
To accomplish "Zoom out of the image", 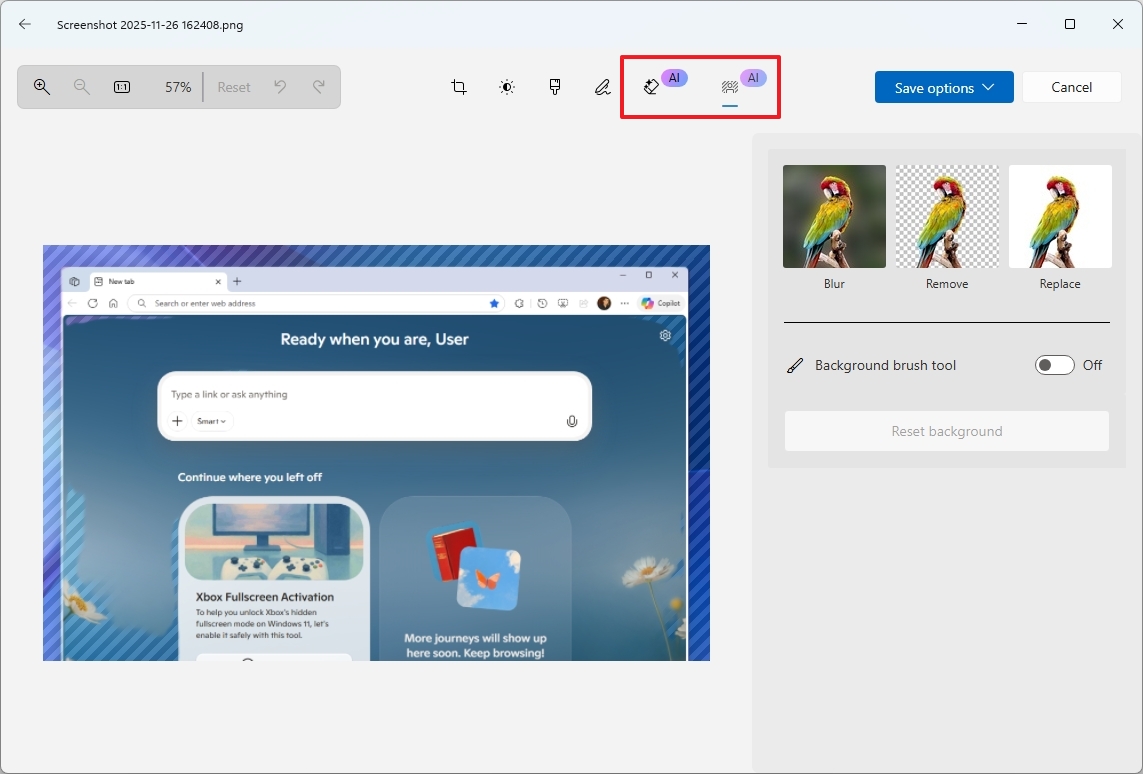I will [82, 87].
